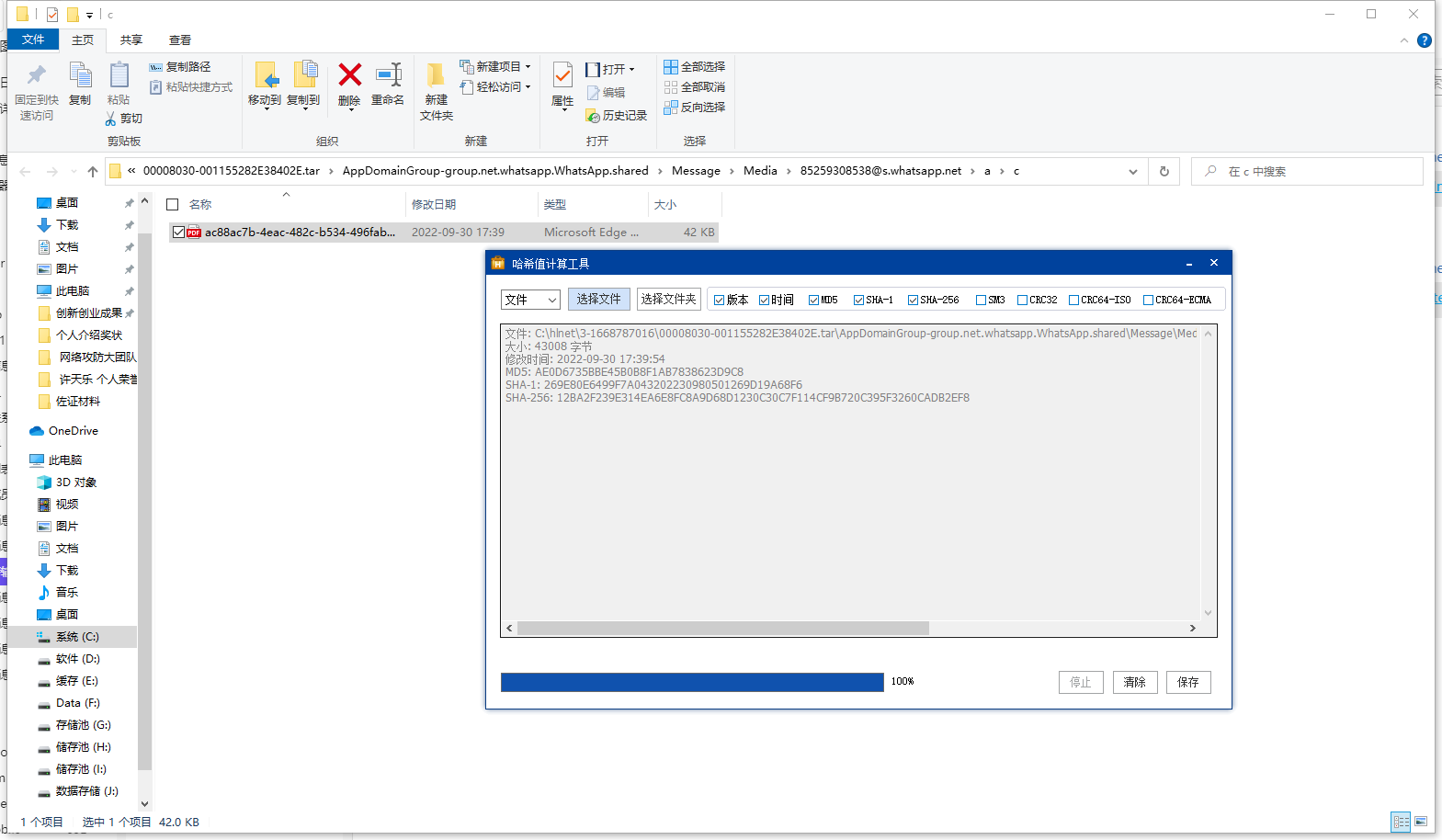
Task: Enable the CRC32 checkbox
Action: coord(1022,301)
